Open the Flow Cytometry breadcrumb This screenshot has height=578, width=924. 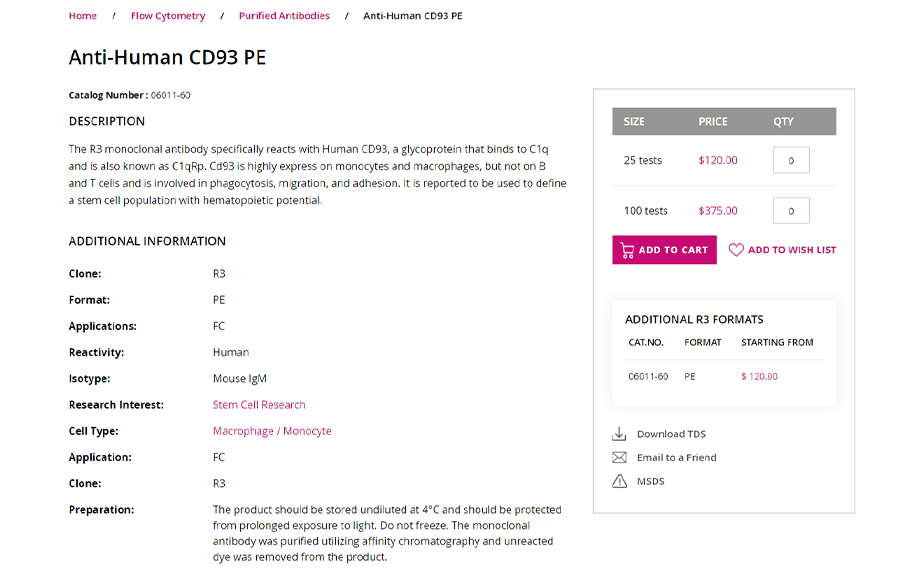(x=168, y=16)
